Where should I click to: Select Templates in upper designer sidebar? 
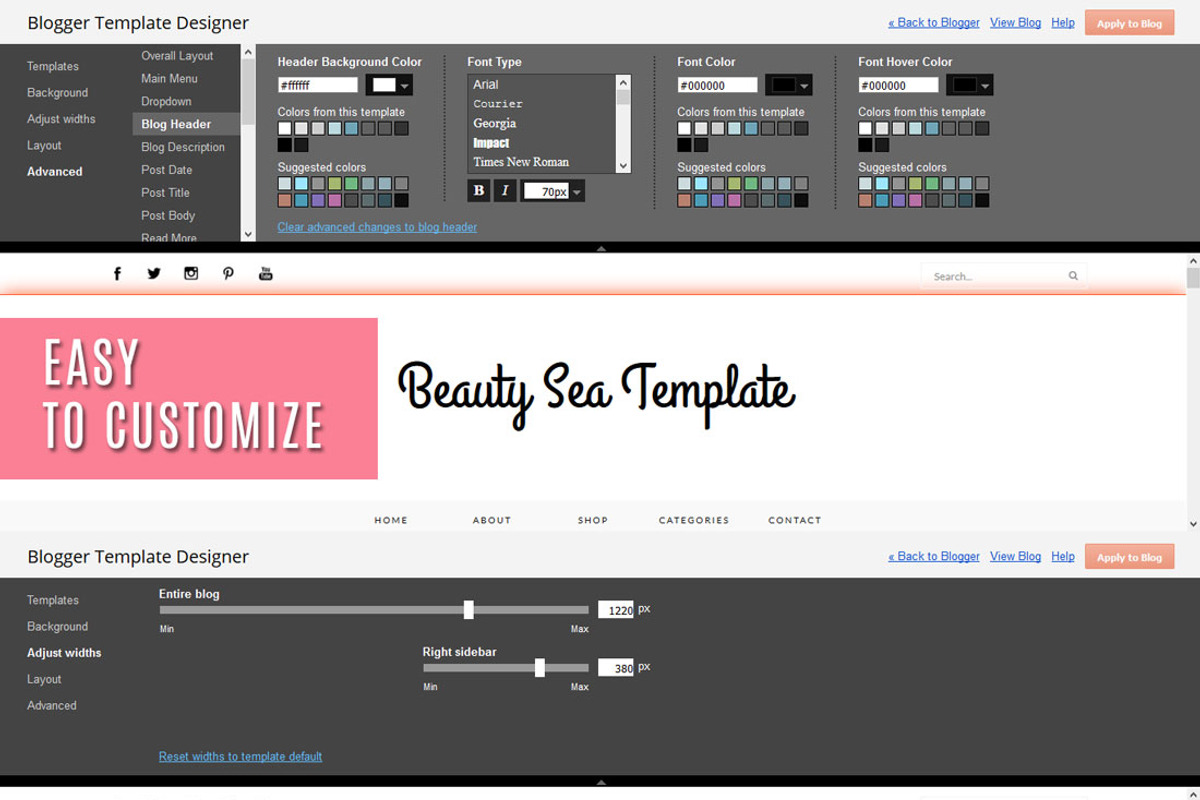tap(53, 66)
